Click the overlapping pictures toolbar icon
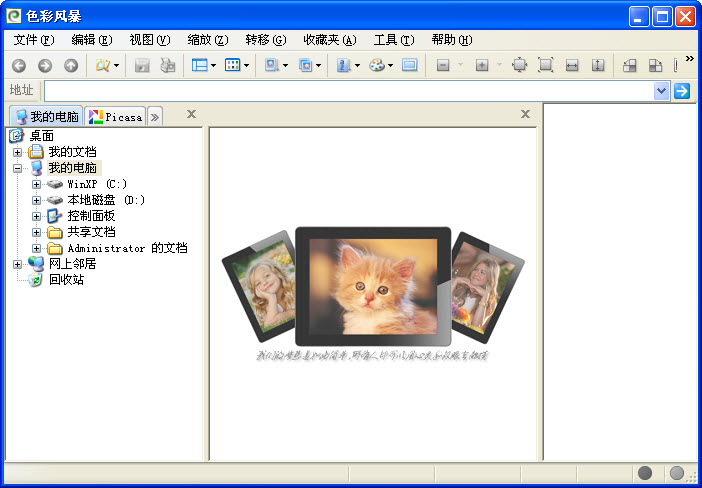702x488 pixels. pyautogui.click(x=305, y=65)
